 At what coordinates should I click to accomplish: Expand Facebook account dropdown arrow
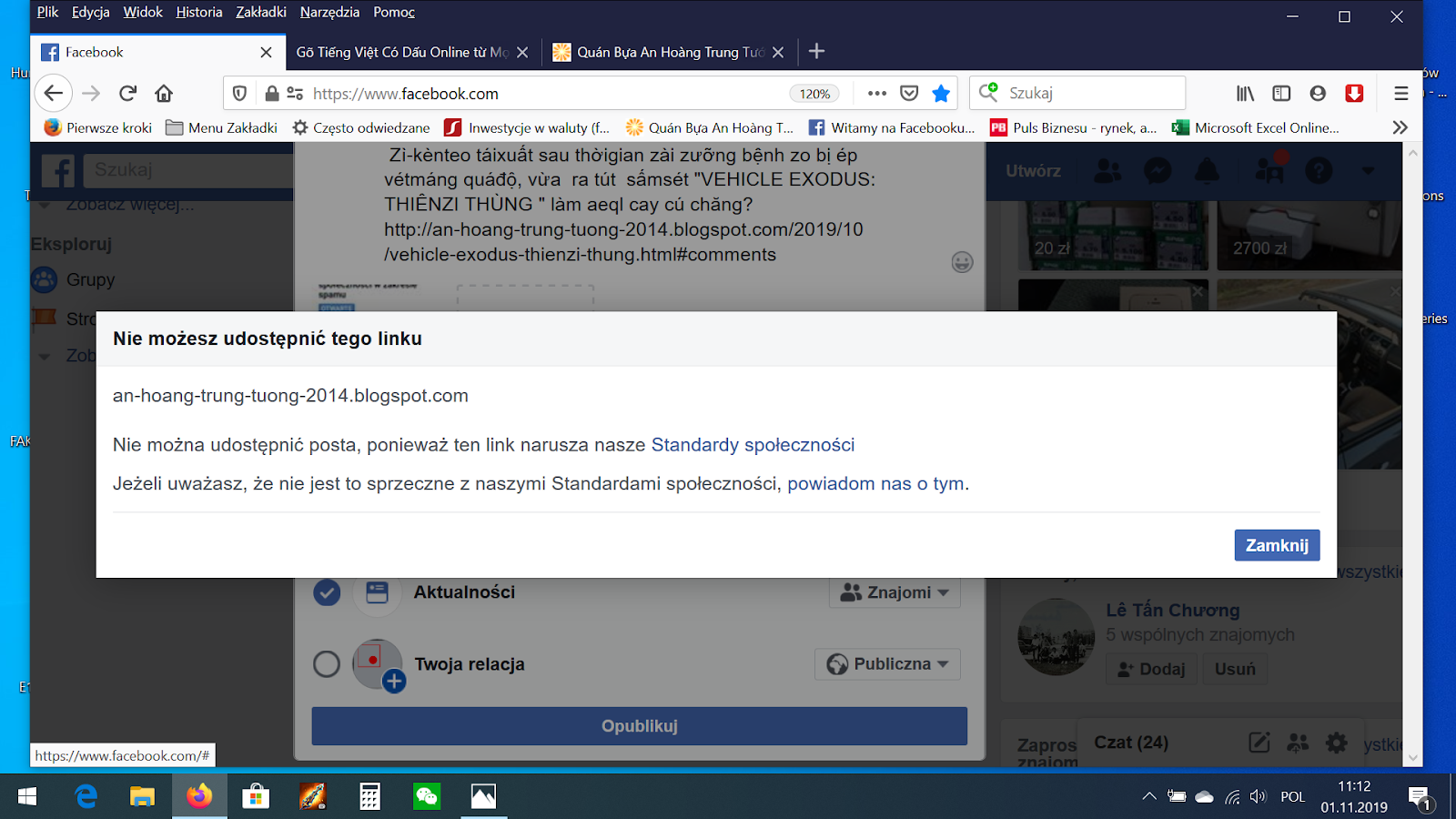pyautogui.click(x=1368, y=170)
